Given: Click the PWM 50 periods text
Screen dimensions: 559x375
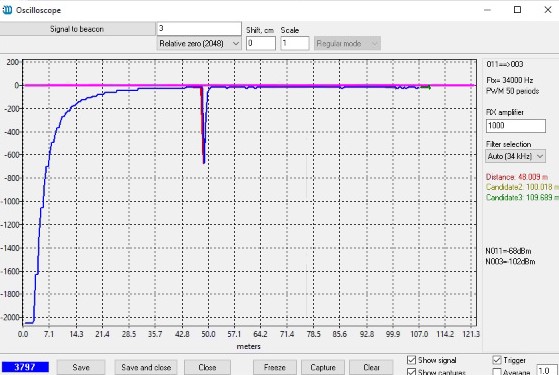Looking at the screenshot, I should pyautogui.click(x=512, y=91).
